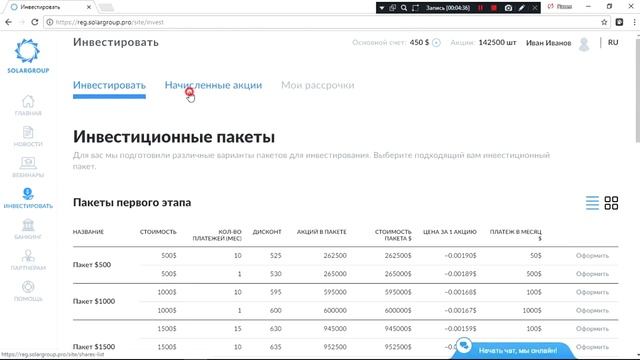Switch to the Мои рассрочки tab
The width and height of the screenshot is (640, 360).
[318, 85]
